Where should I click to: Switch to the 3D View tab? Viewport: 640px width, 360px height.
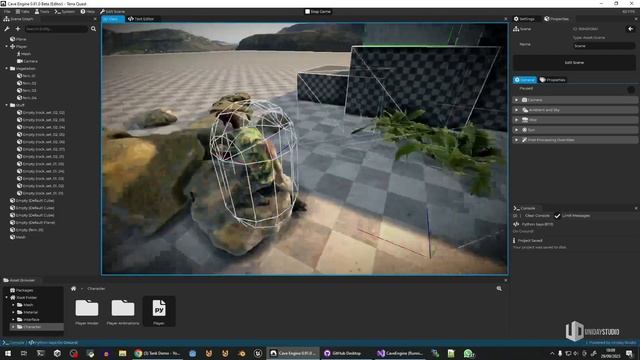(x=113, y=19)
